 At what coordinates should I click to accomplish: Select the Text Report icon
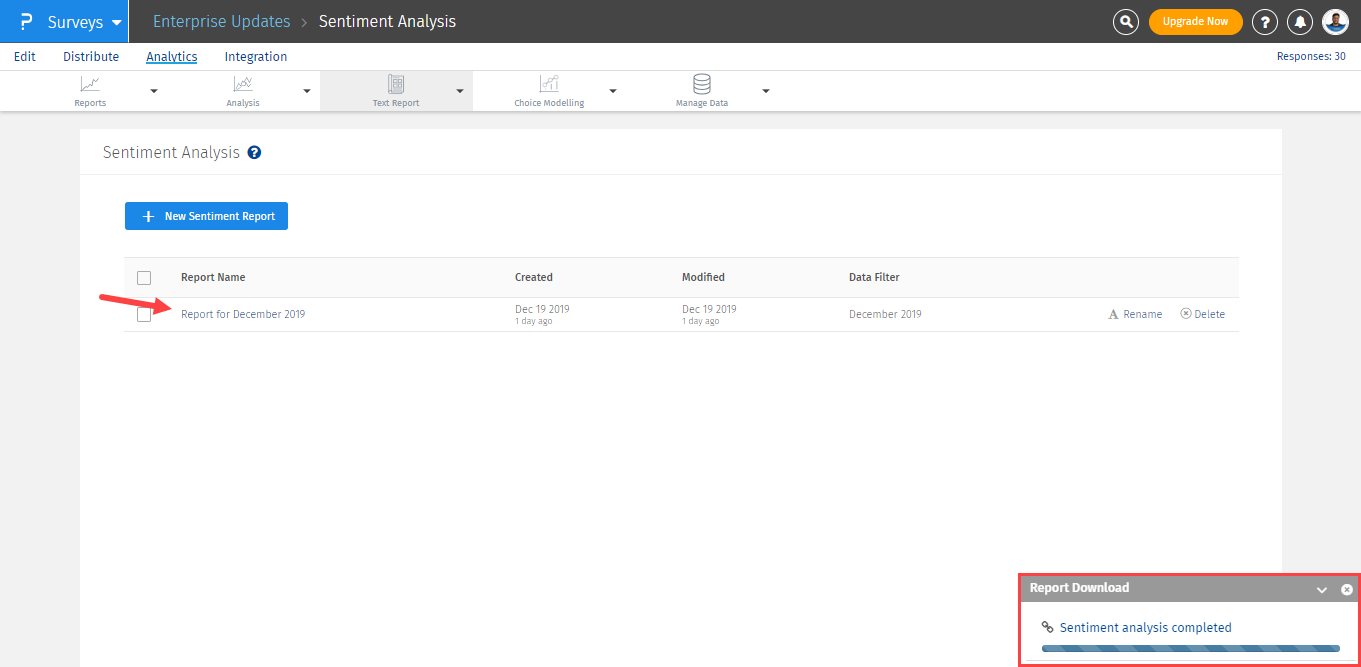(396, 85)
